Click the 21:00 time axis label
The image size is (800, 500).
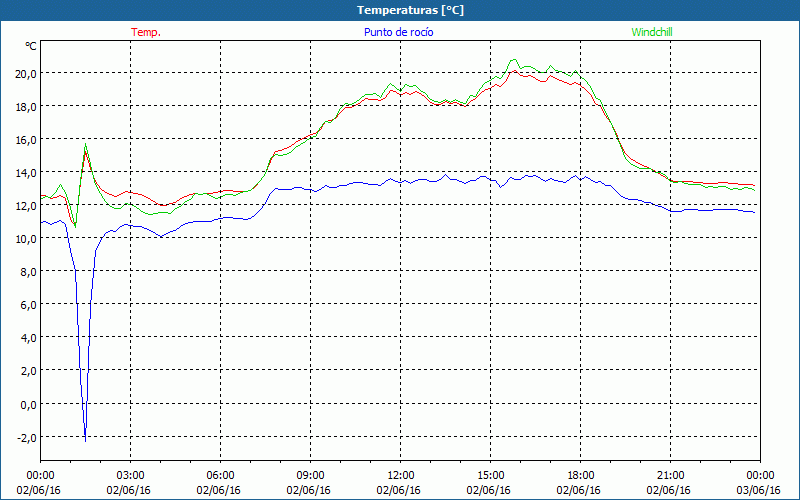(x=670, y=476)
